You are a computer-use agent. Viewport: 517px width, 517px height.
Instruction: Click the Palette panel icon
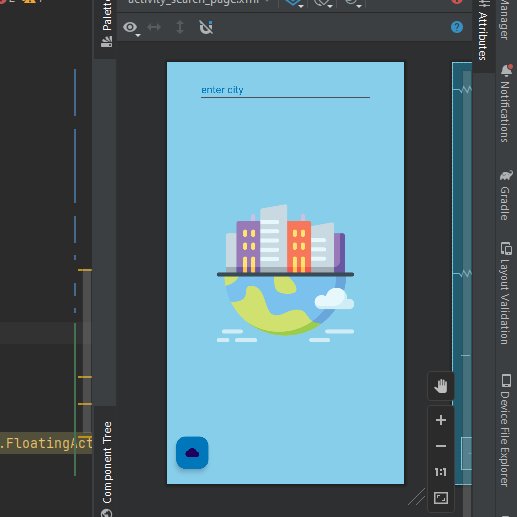tap(107, 42)
